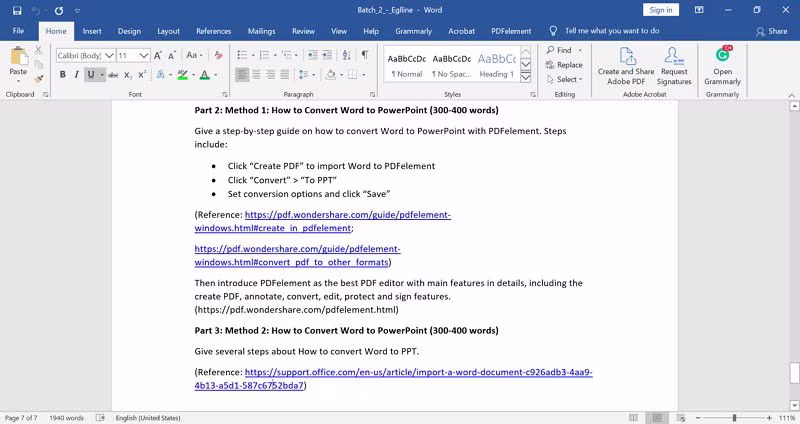Collapse the ribbon with arrow icon
Image resolution: width=800 pixels, height=424 pixels.
pyautogui.click(x=791, y=95)
